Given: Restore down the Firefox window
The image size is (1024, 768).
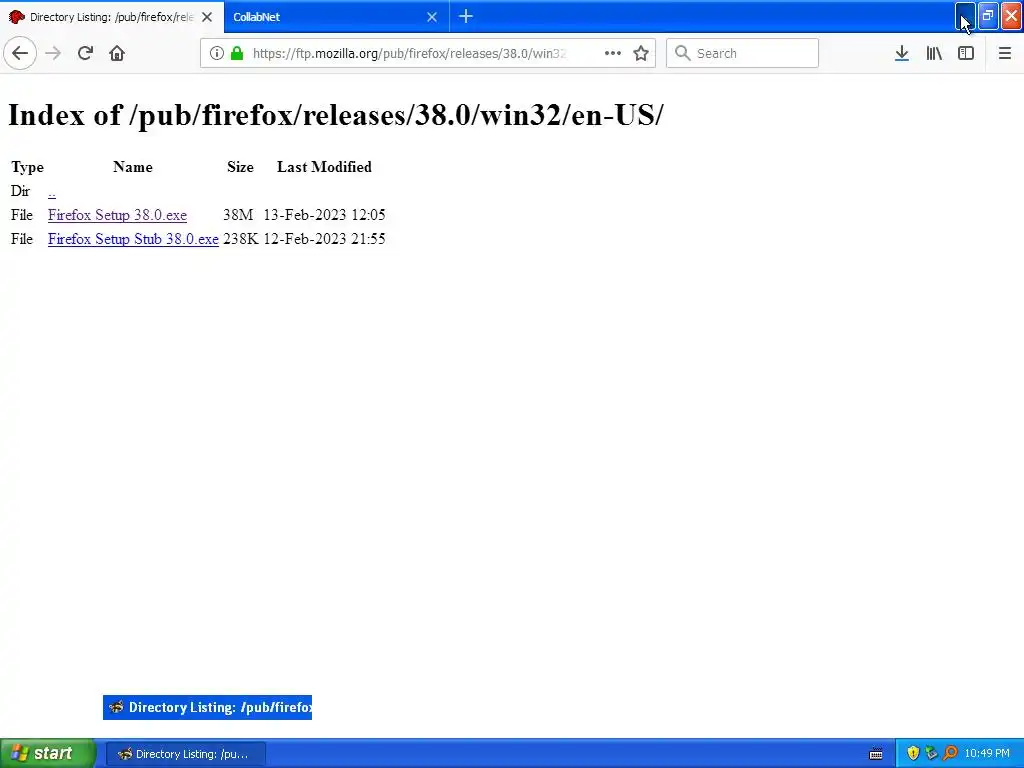Looking at the screenshot, I should click(x=988, y=16).
